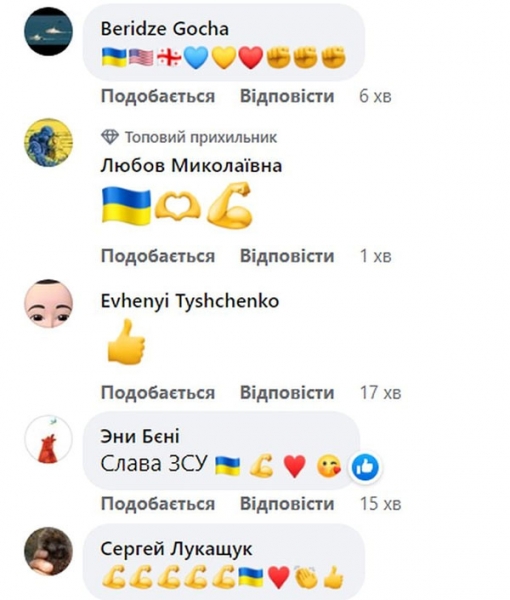
Task: Reply to Любов Миколаївна's comment
Action: [287, 256]
